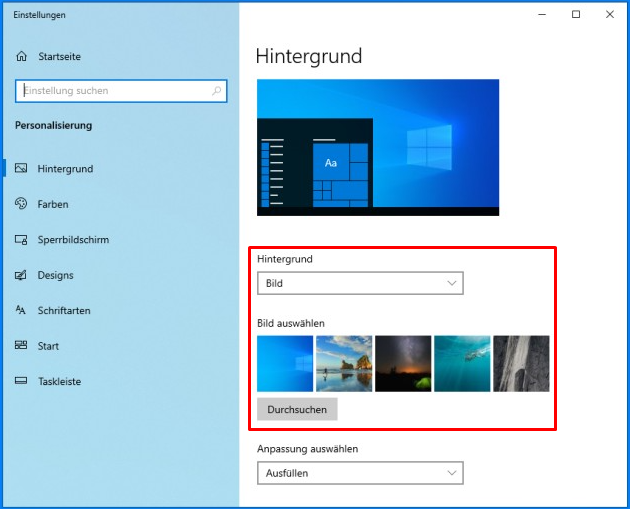Click the Designs brush icon

coord(21,275)
